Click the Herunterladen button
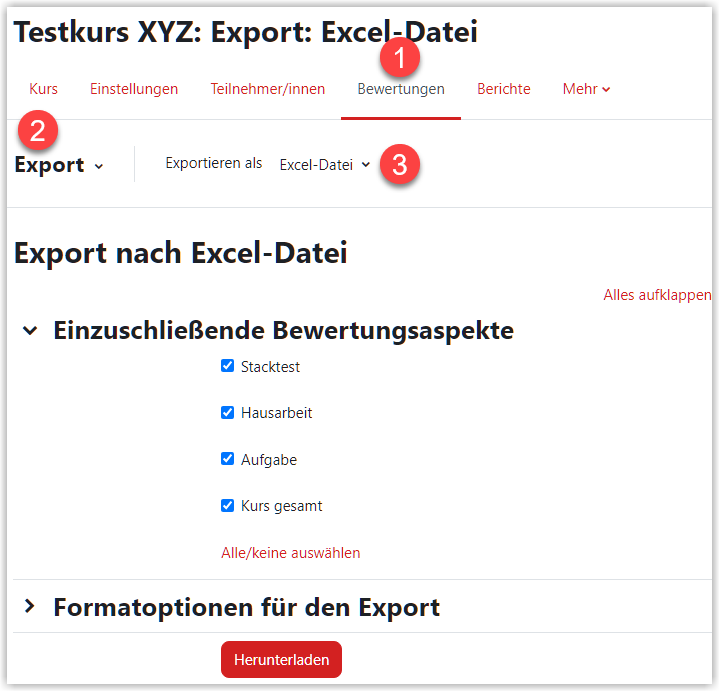This screenshot has height=692, width=720. point(281,660)
